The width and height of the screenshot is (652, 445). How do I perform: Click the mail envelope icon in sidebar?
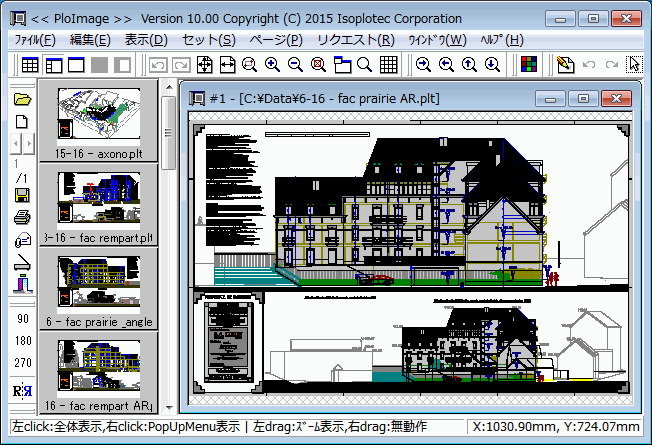22,240
